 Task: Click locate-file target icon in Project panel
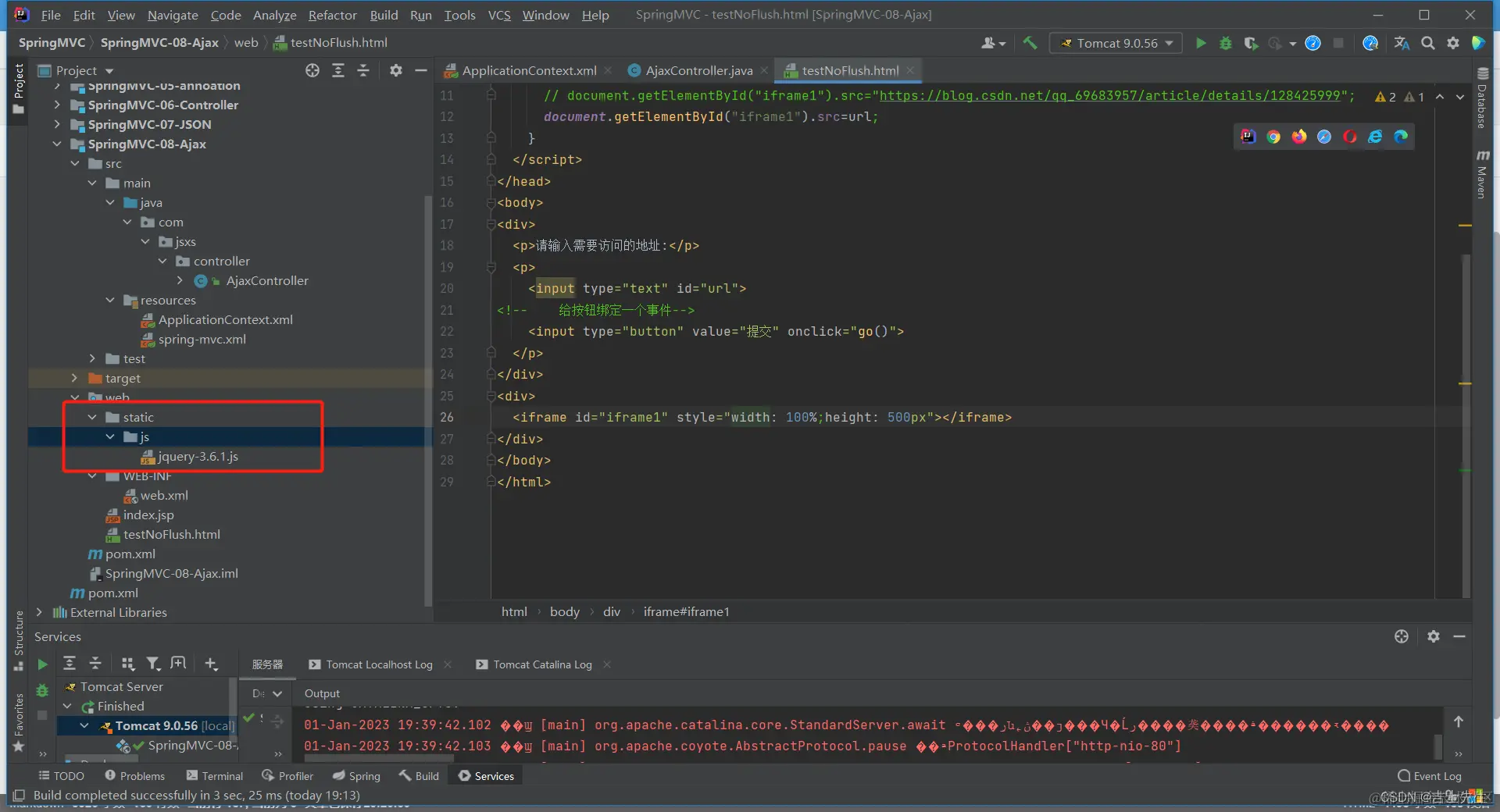pyautogui.click(x=312, y=70)
